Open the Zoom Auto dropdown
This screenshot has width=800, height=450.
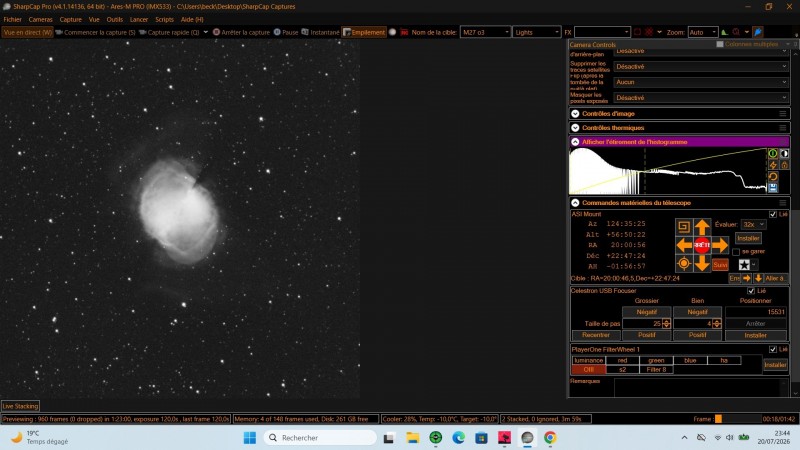(x=703, y=32)
